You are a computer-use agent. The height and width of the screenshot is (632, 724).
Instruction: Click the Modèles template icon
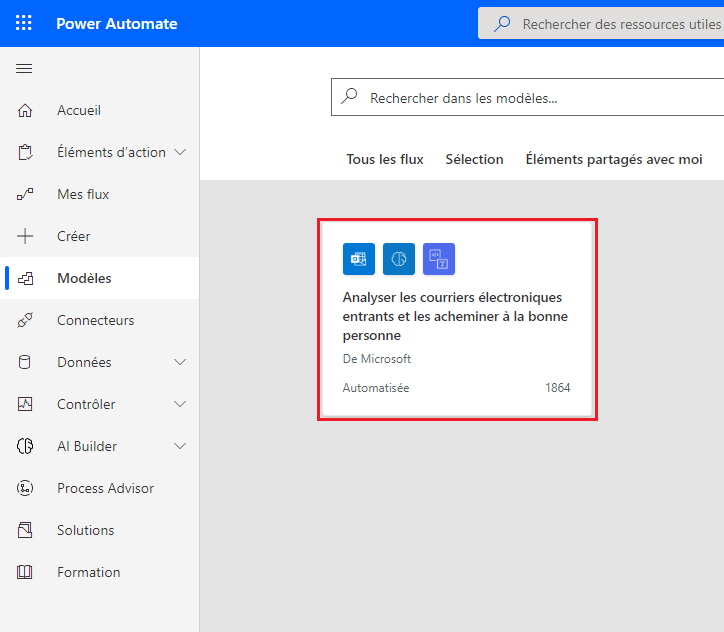[25, 278]
